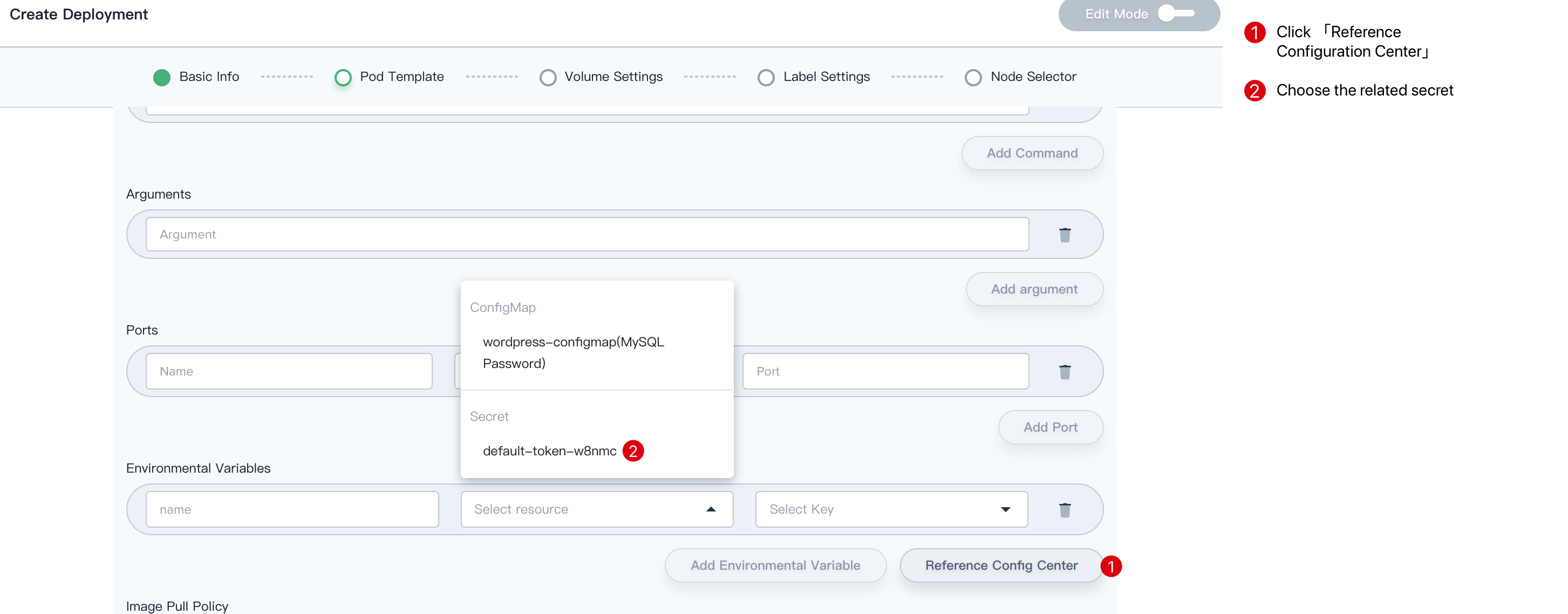Click the Add Port button
1568x614 pixels.
click(1050, 427)
